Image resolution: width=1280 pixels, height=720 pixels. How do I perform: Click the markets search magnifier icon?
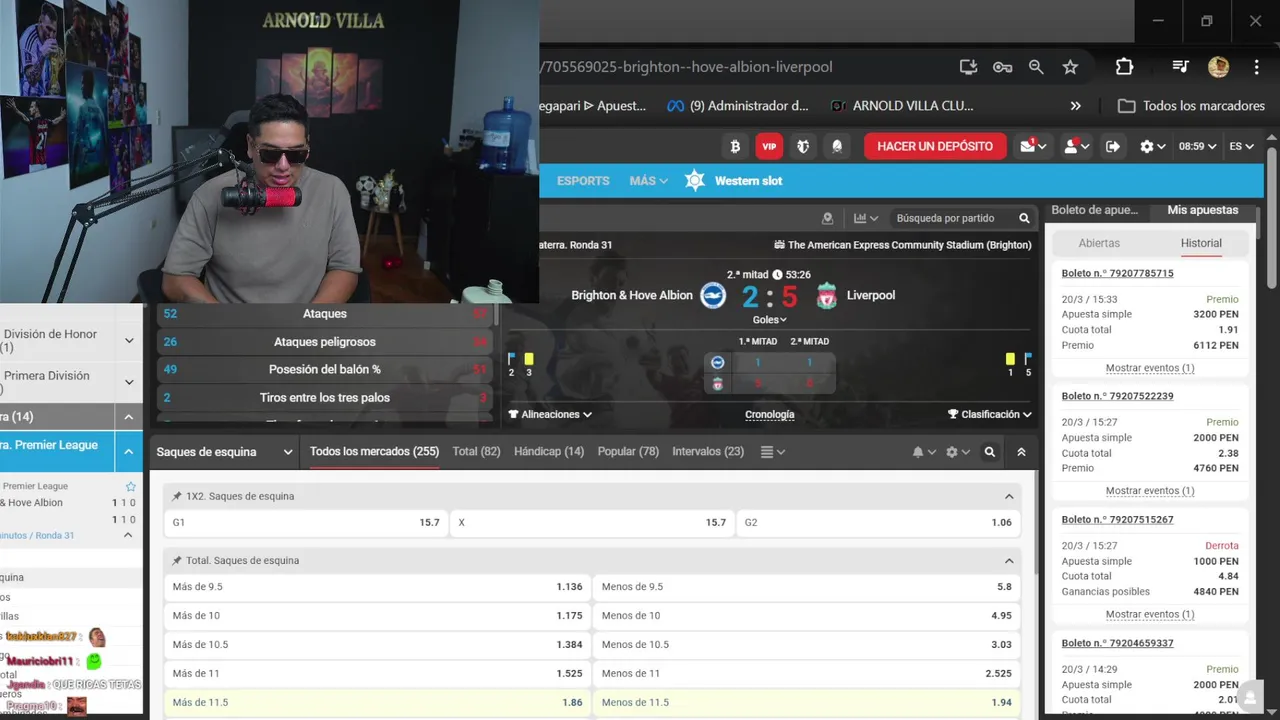tap(989, 452)
